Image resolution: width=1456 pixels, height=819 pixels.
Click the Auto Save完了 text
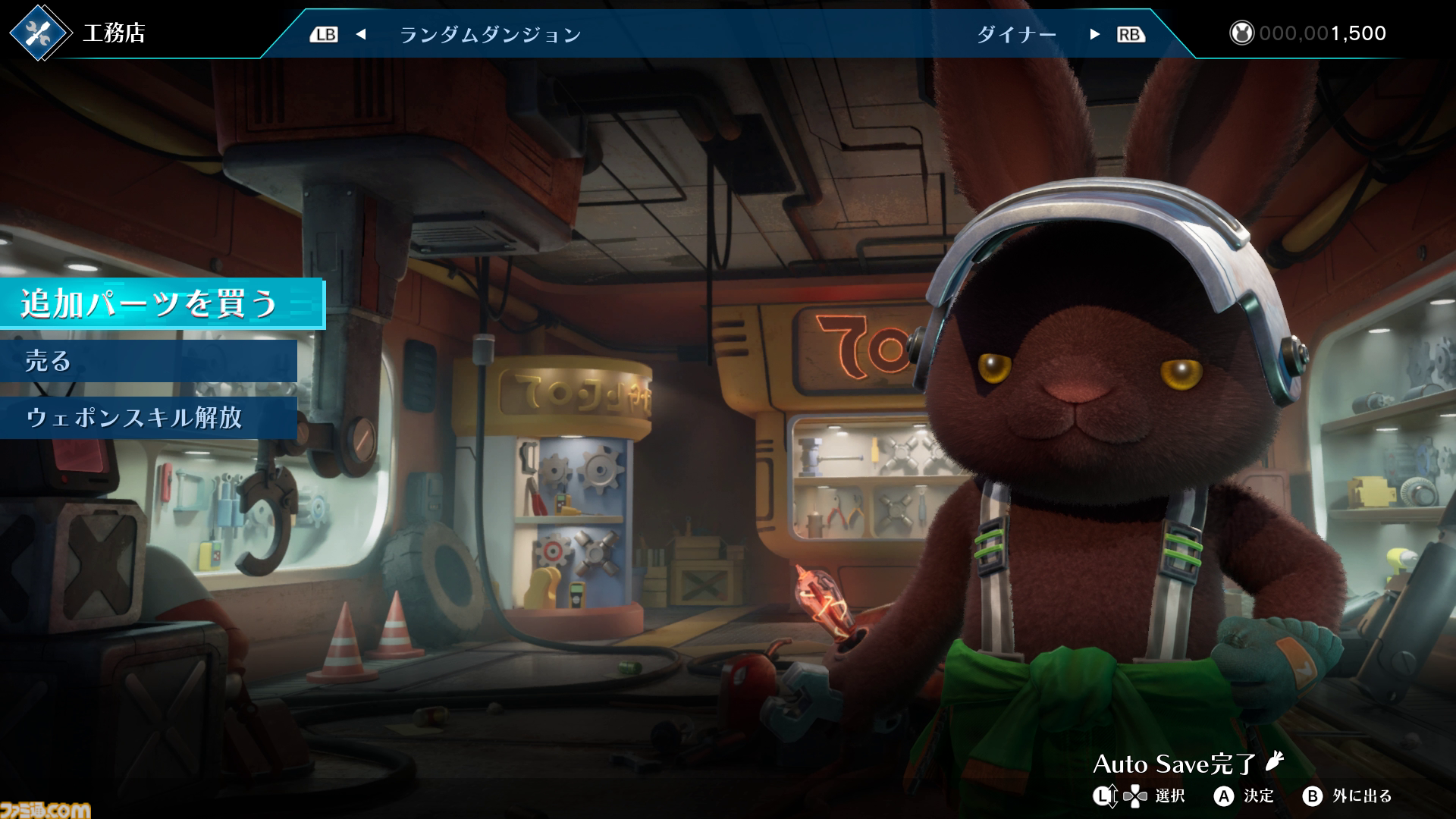[1174, 764]
